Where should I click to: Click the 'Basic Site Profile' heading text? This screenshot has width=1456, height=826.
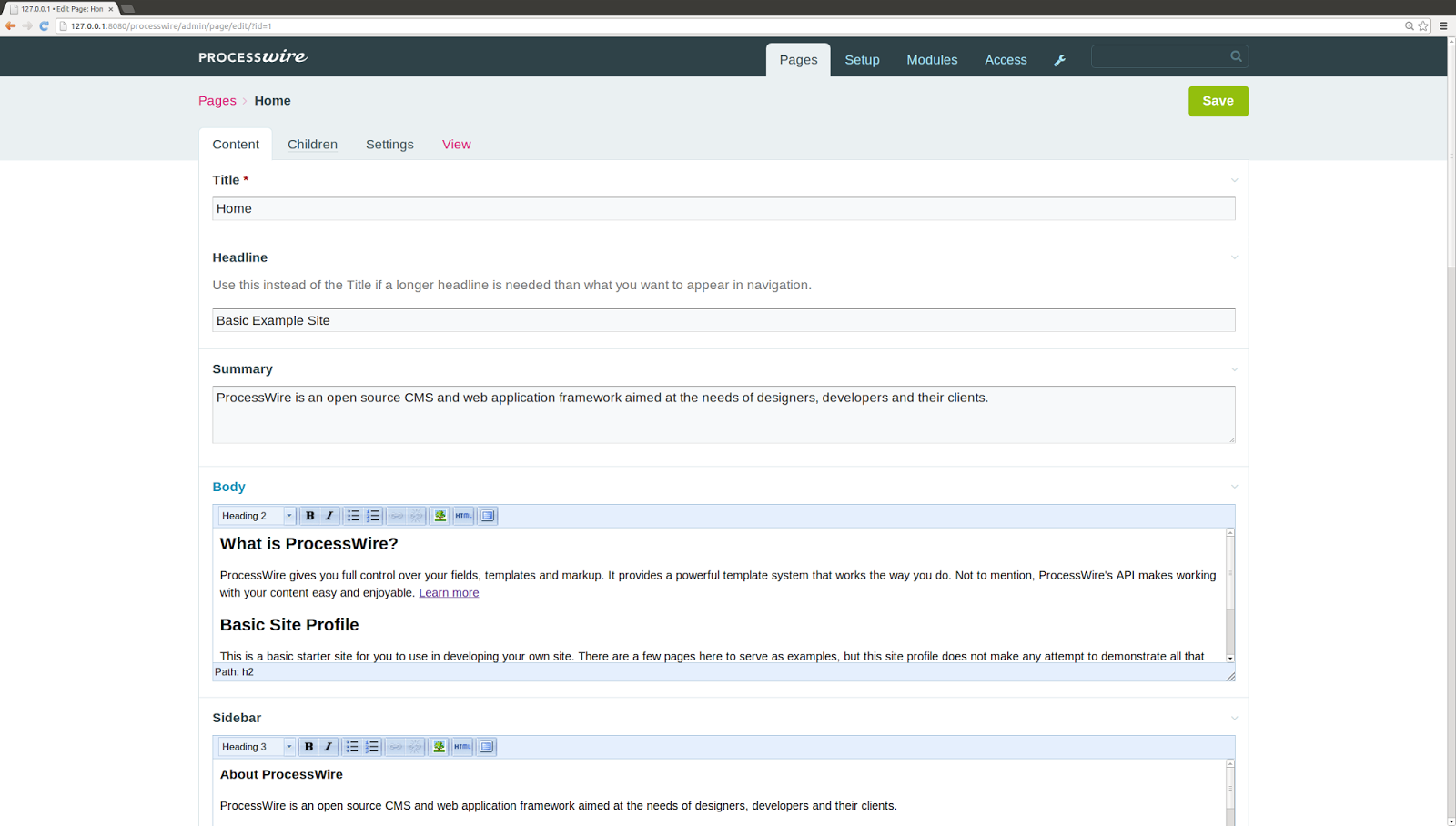(x=289, y=625)
